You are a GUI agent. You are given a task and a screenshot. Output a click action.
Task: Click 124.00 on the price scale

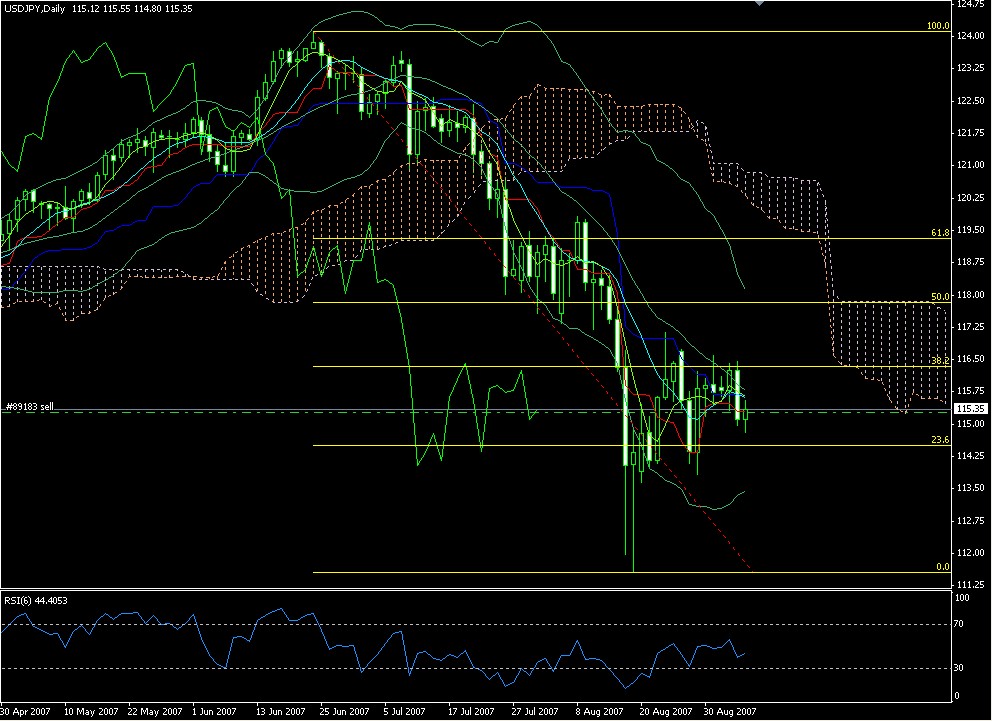tap(970, 35)
